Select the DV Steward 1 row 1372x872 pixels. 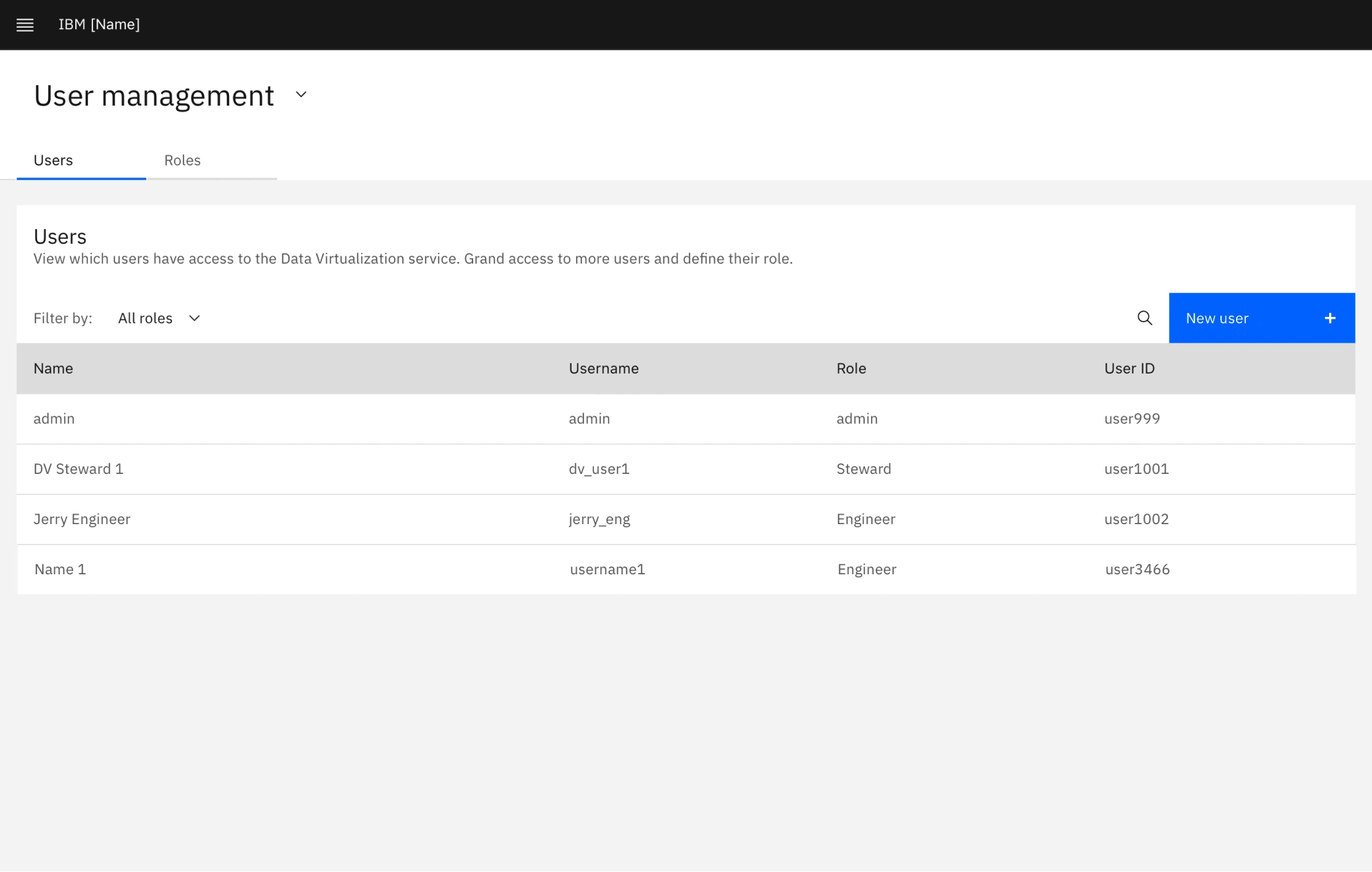pos(79,469)
